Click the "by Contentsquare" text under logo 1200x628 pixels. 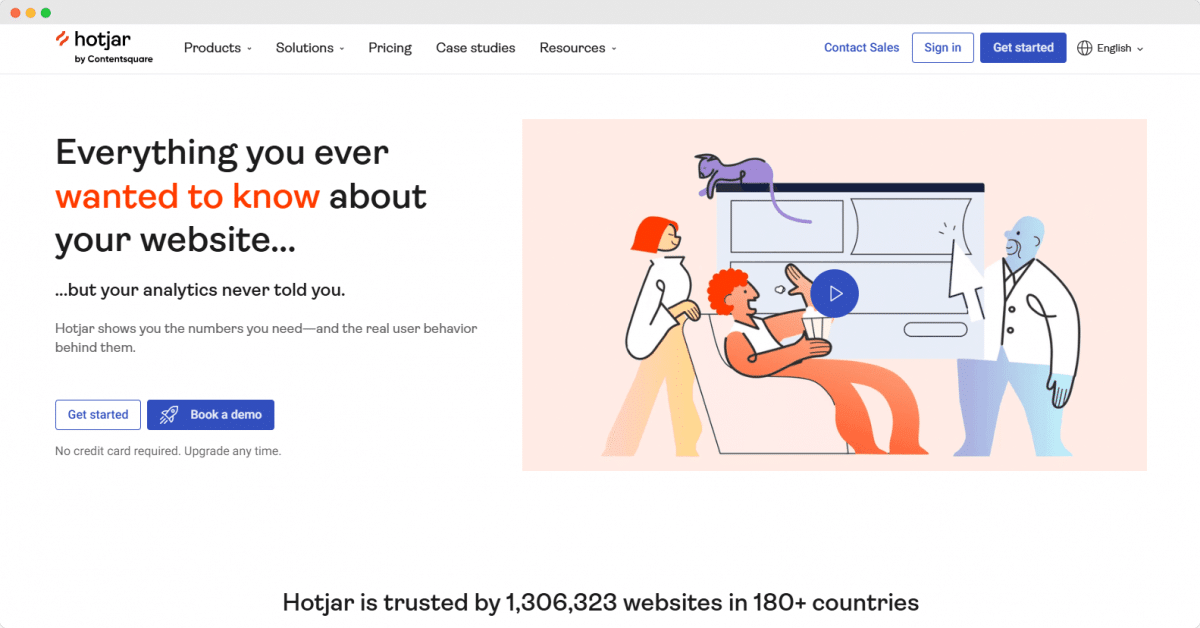point(114,59)
